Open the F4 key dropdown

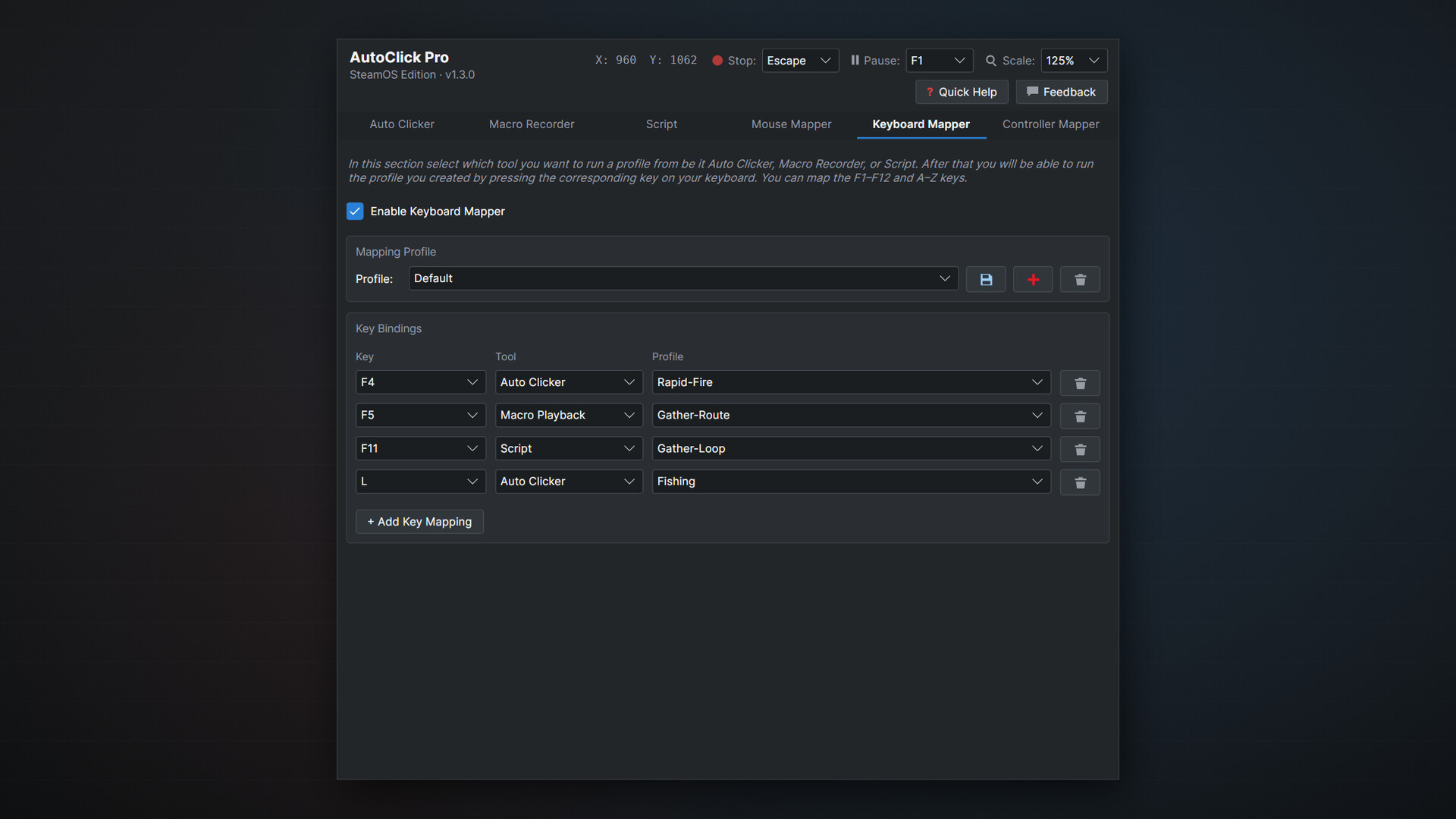tap(421, 382)
